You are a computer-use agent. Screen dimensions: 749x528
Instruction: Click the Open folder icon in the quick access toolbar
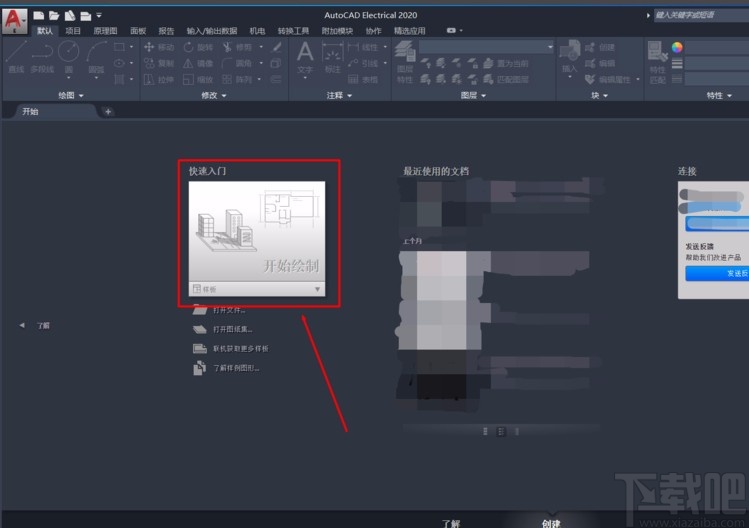[x=54, y=16]
